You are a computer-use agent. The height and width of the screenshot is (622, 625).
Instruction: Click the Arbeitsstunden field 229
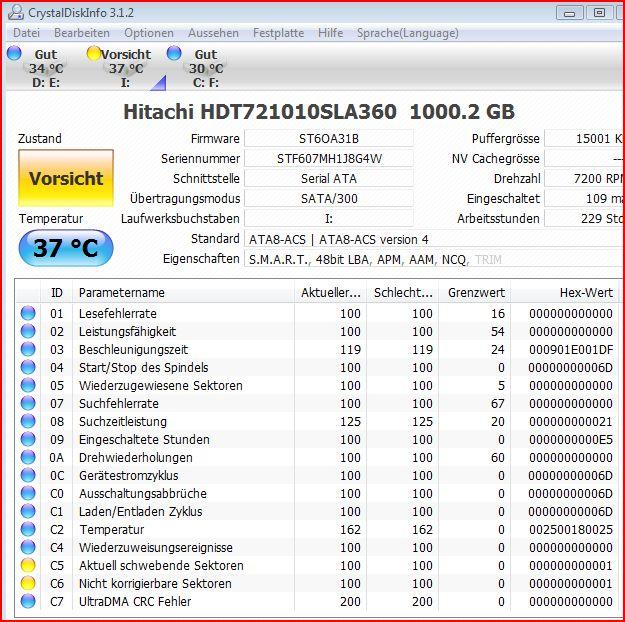tap(584, 218)
